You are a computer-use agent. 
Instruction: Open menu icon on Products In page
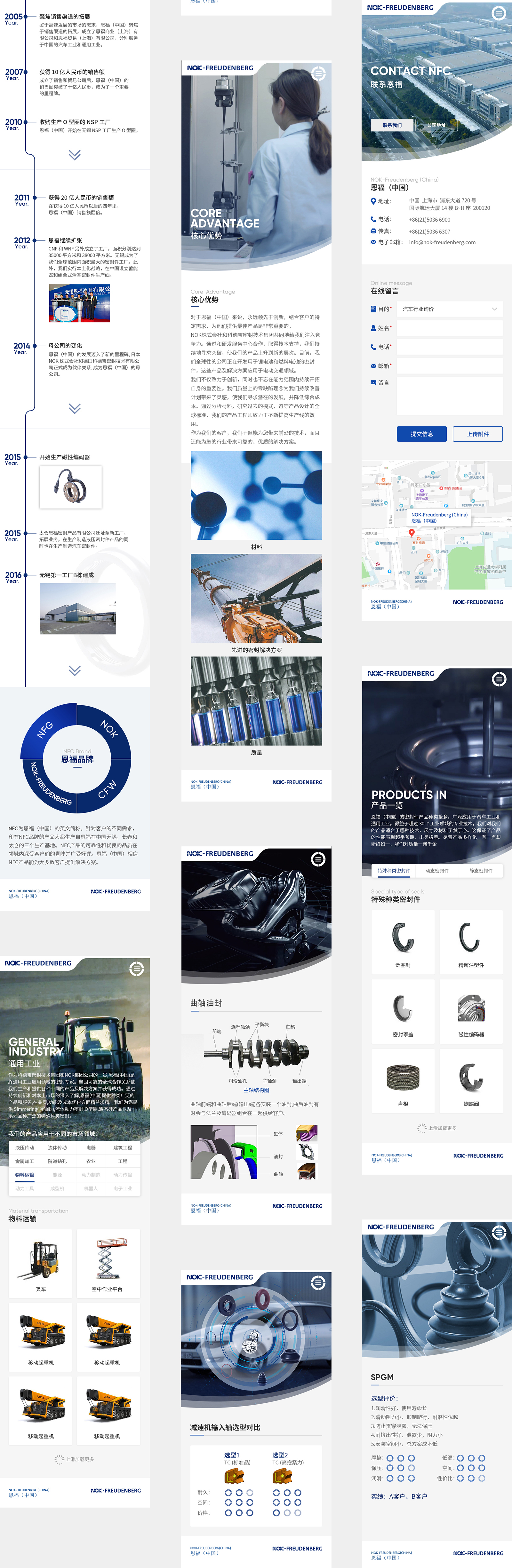[499, 679]
